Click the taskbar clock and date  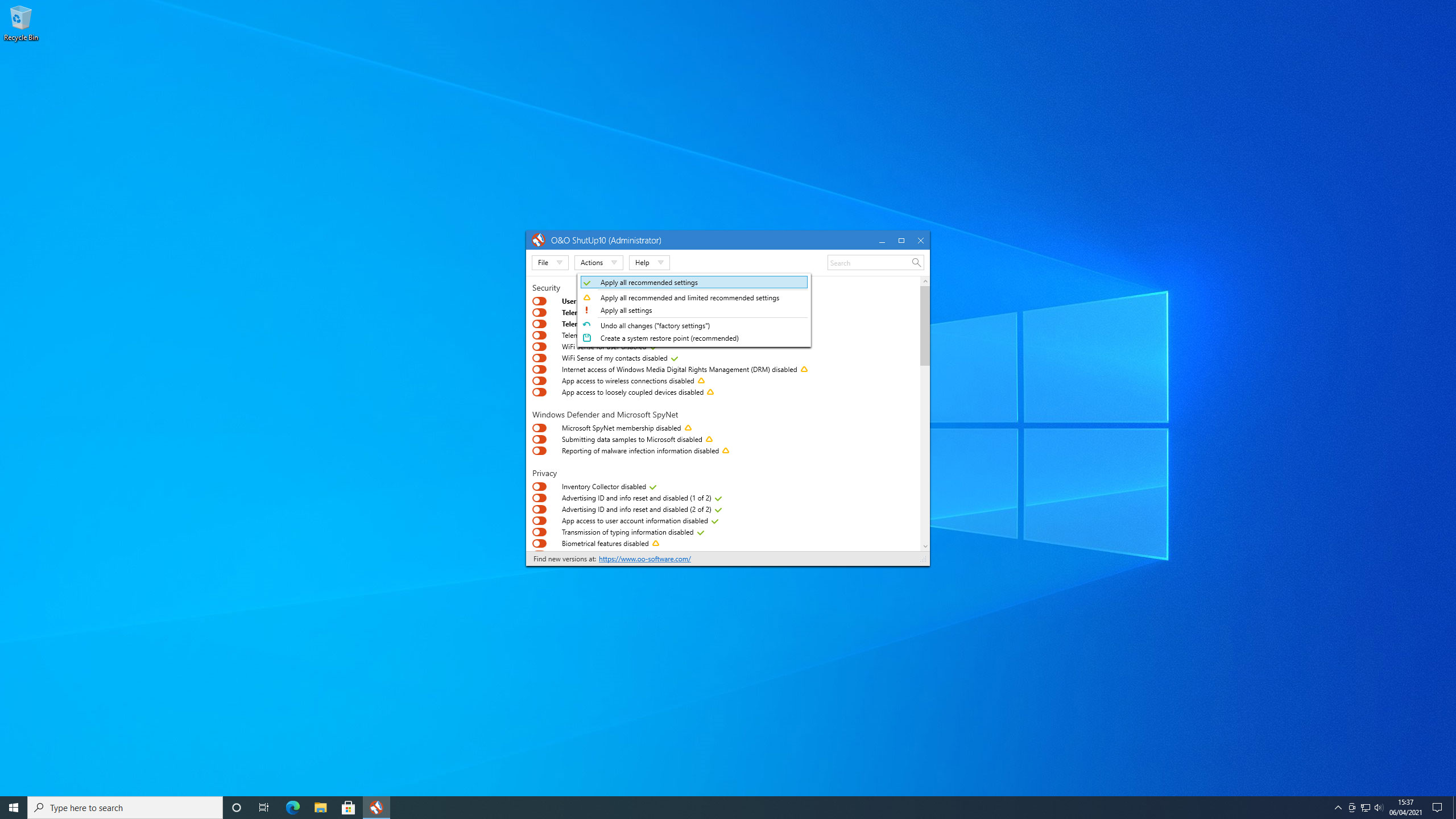pyautogui.click(x=1405, y=808)
